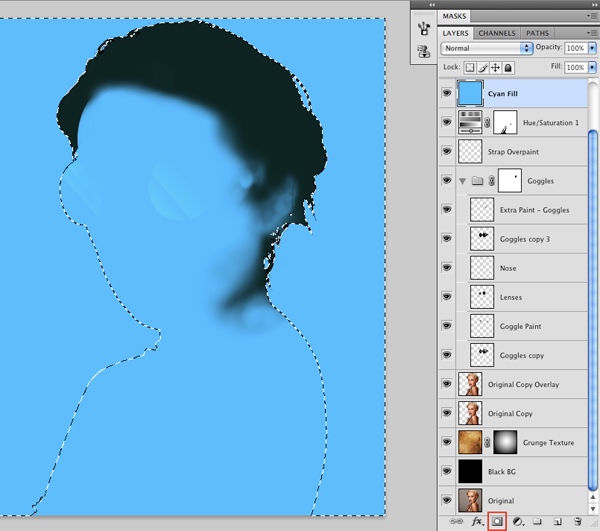600x531 pixels.
Task: Create new fill or adjustment layer
Action: pos(518,521)
